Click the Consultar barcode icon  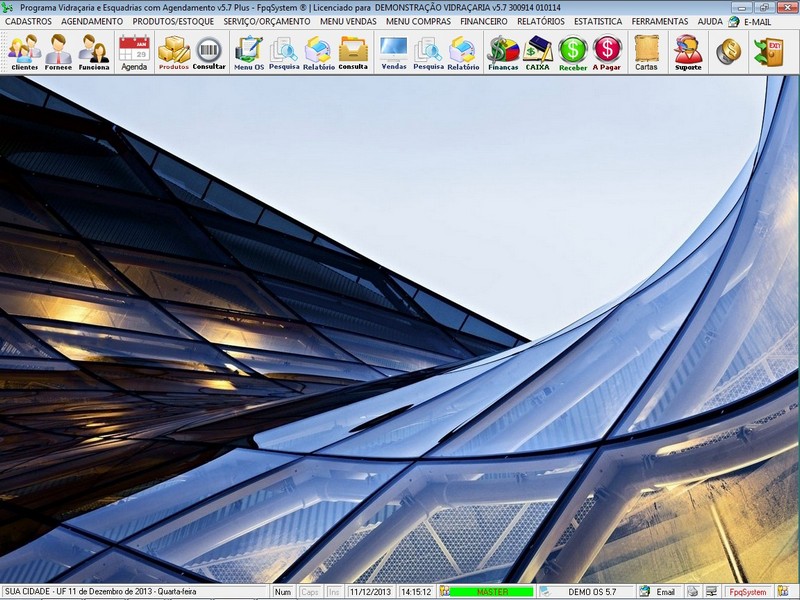point(209,51)
